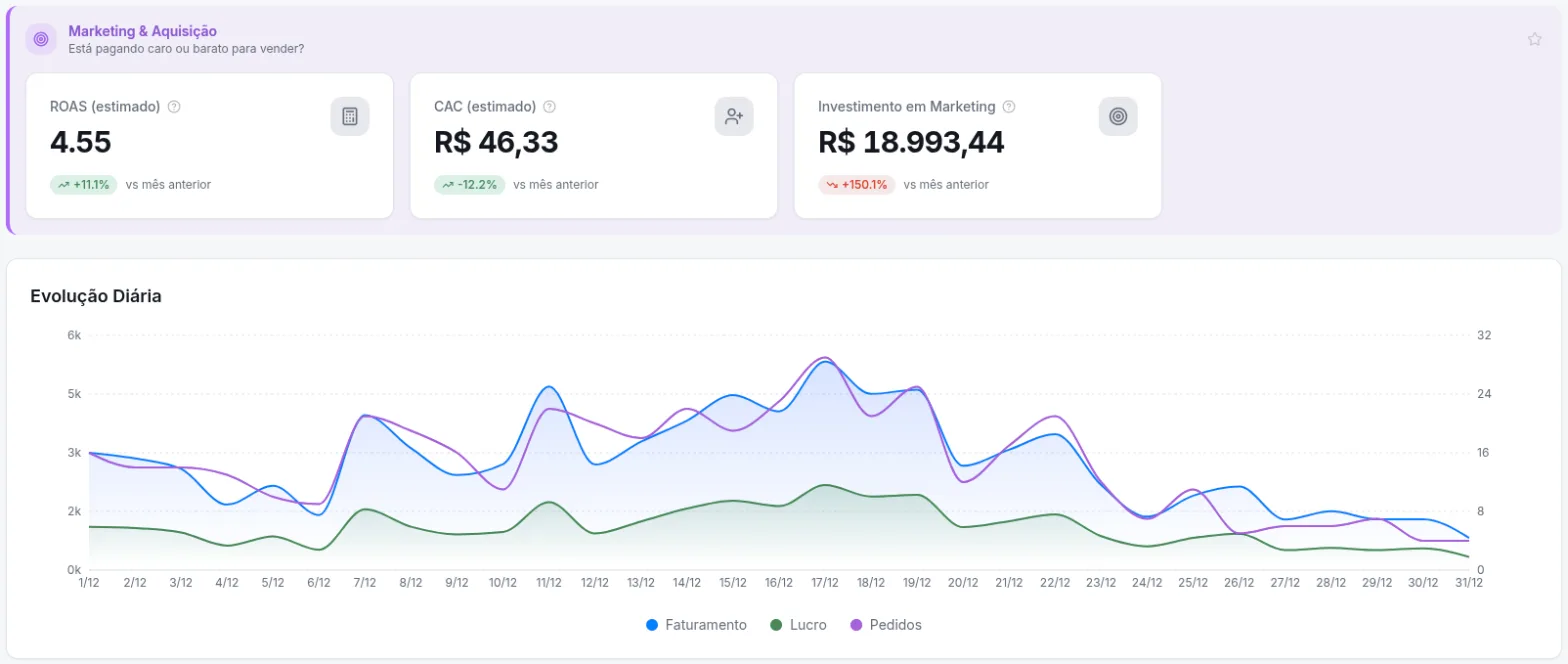Click the 27/12 x-axis label
1568x664 pixels.
tap(1285, 583)
